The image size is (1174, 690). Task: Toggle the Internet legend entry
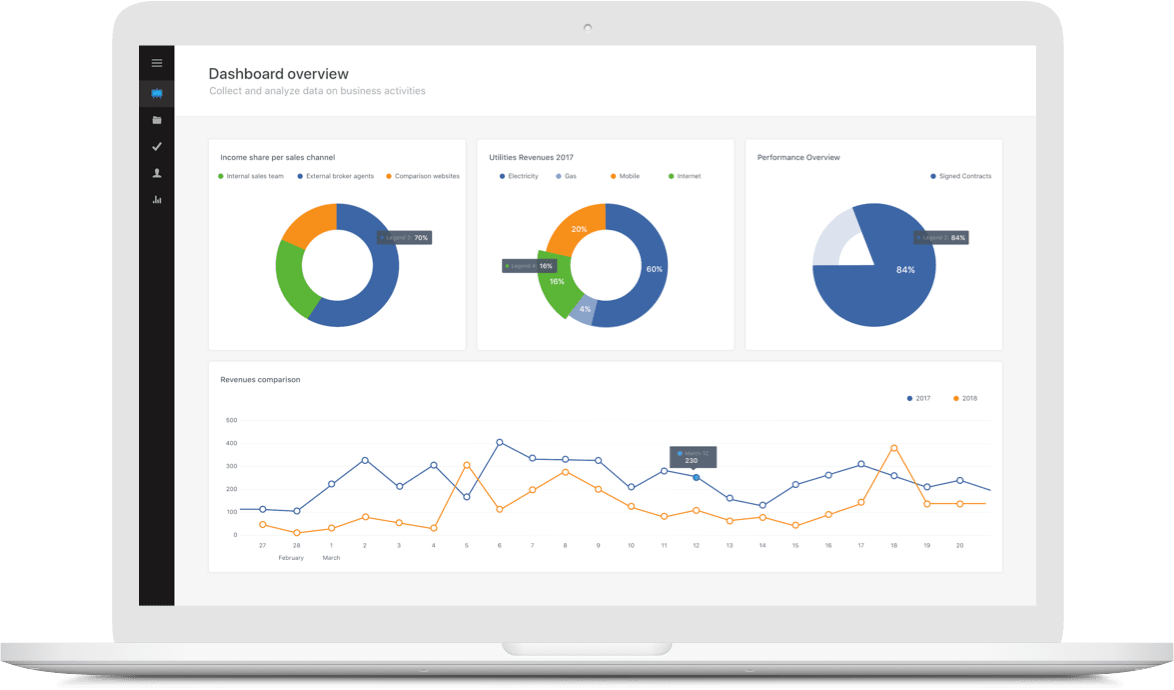click(x=688, y=176)
